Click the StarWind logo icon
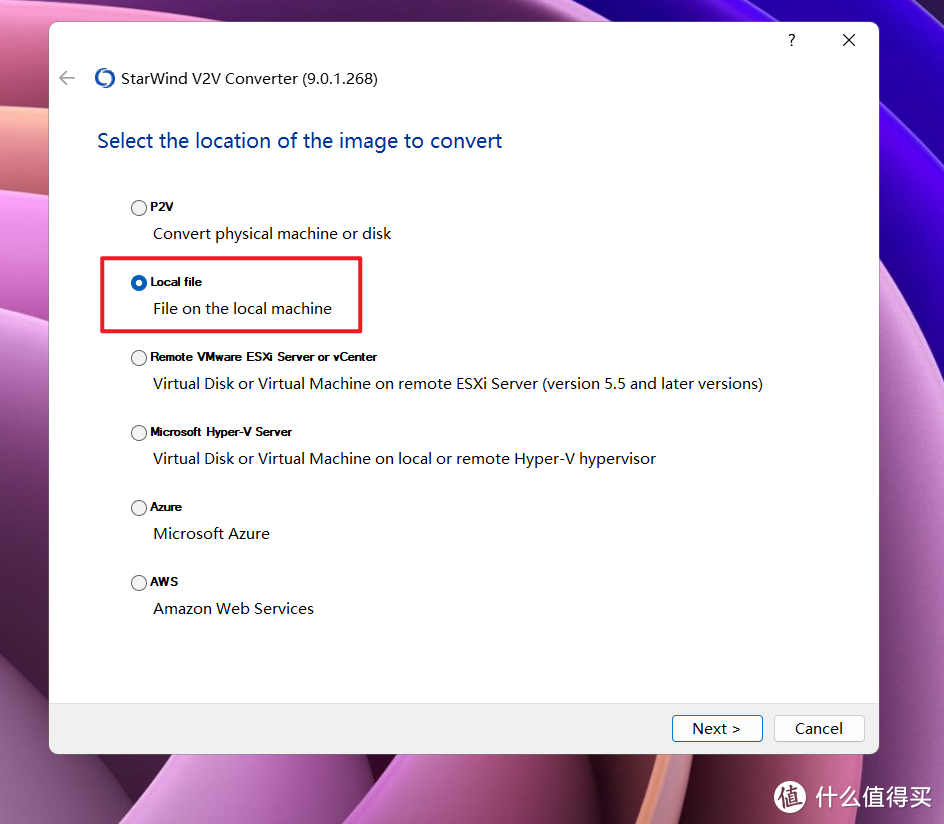The image size is (944, 824). coord(105,78)
